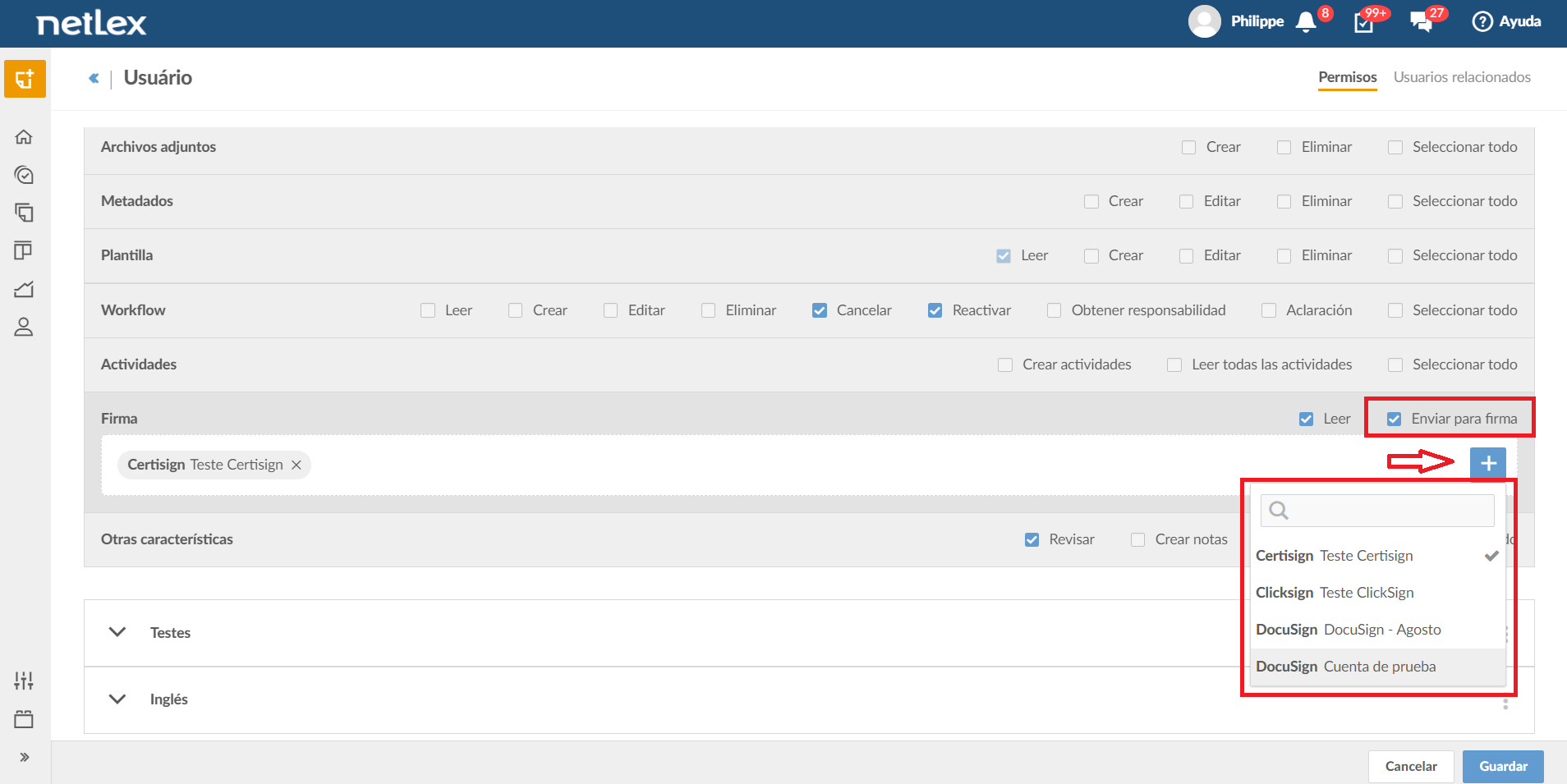Go to Home via sidebar house icon
1567x784 pixels.
[24, 137]
